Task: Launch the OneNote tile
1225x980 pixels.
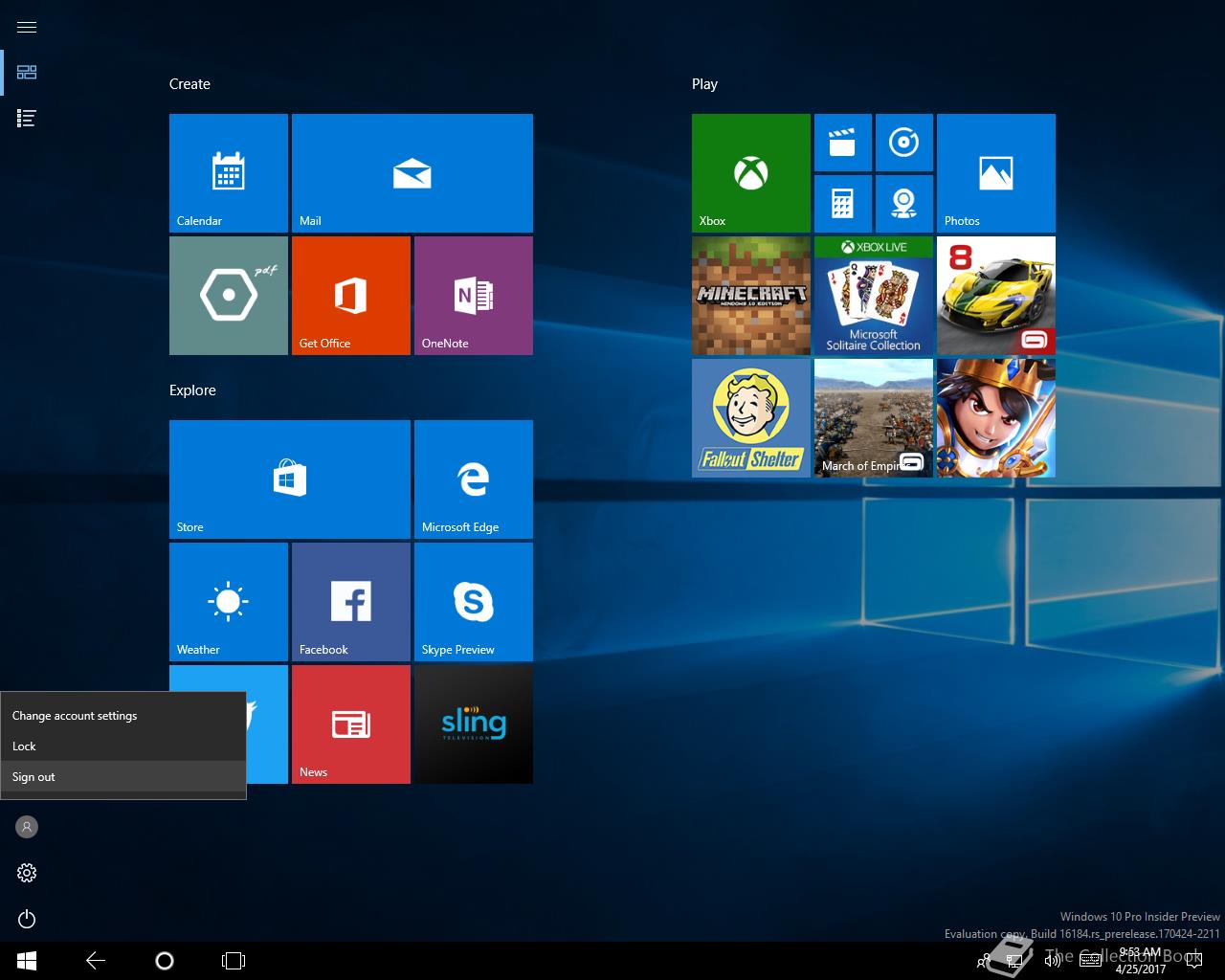Action: (474, 296)
